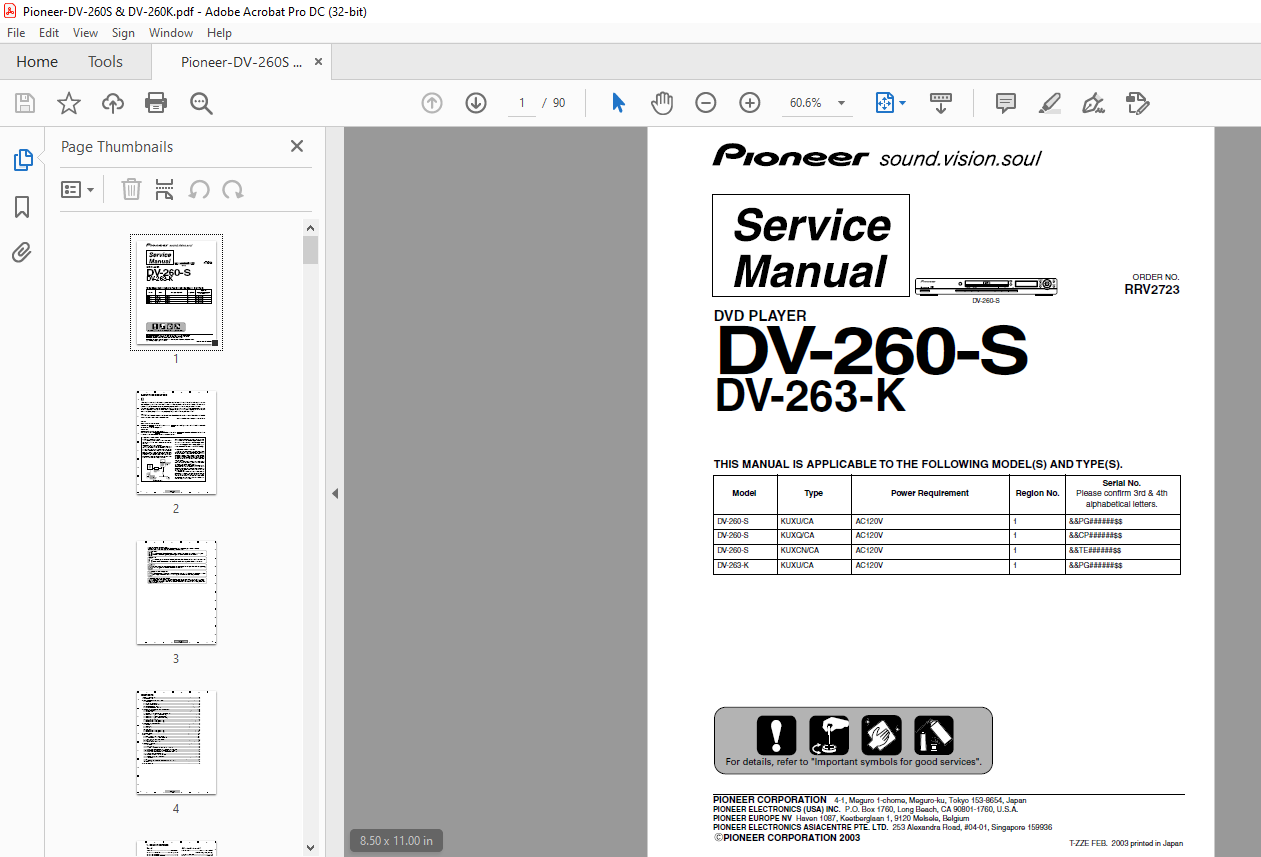The width and height of the screenshot is (1261, 857).
Task: Open thumbnail options menu dropdown
Action: (x=78, y=190)
